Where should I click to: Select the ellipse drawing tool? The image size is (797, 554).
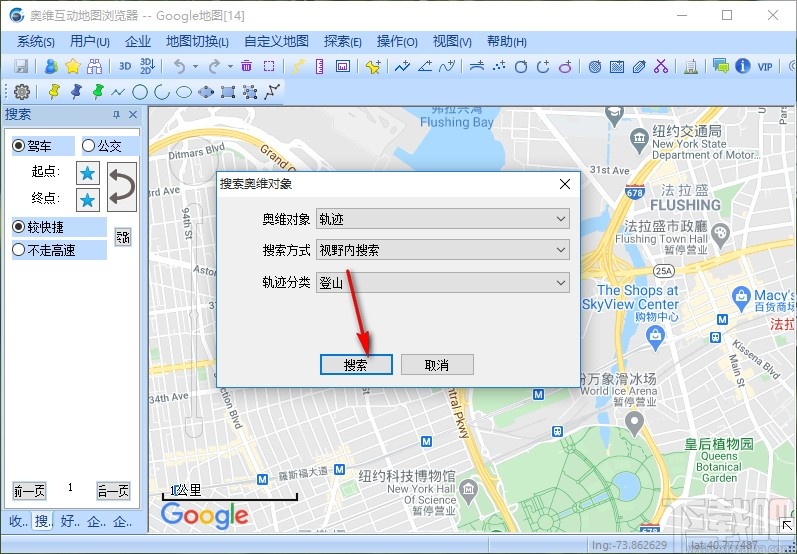tap(183, 92)
